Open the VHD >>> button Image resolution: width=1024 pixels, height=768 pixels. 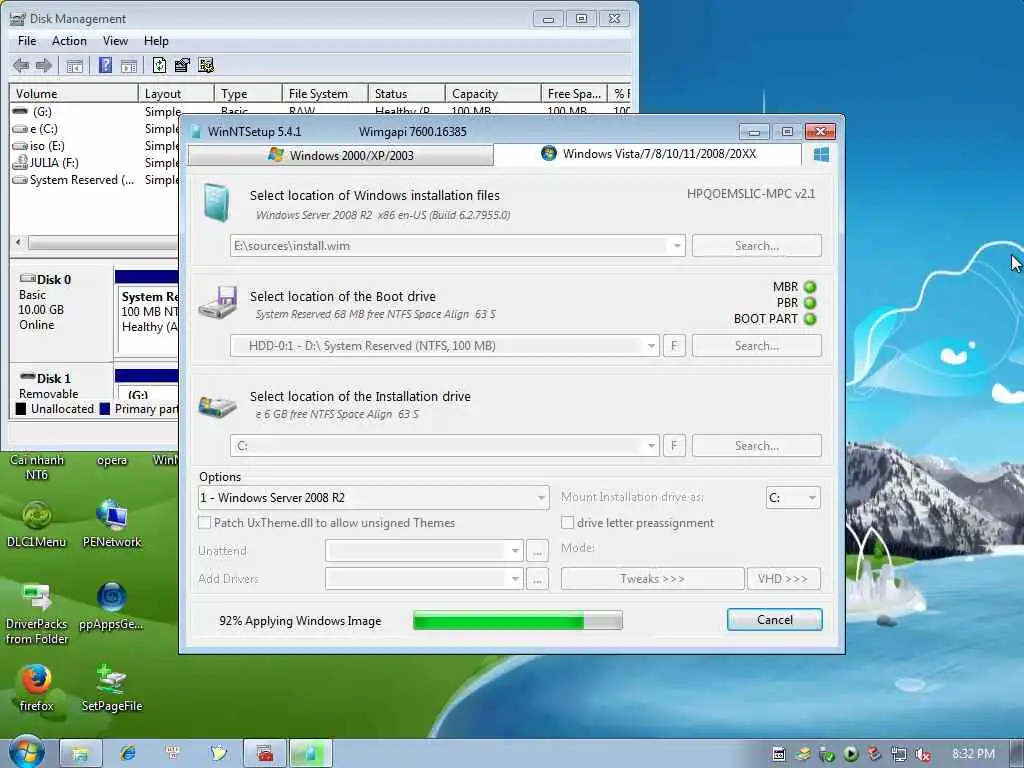click(784, 579)
